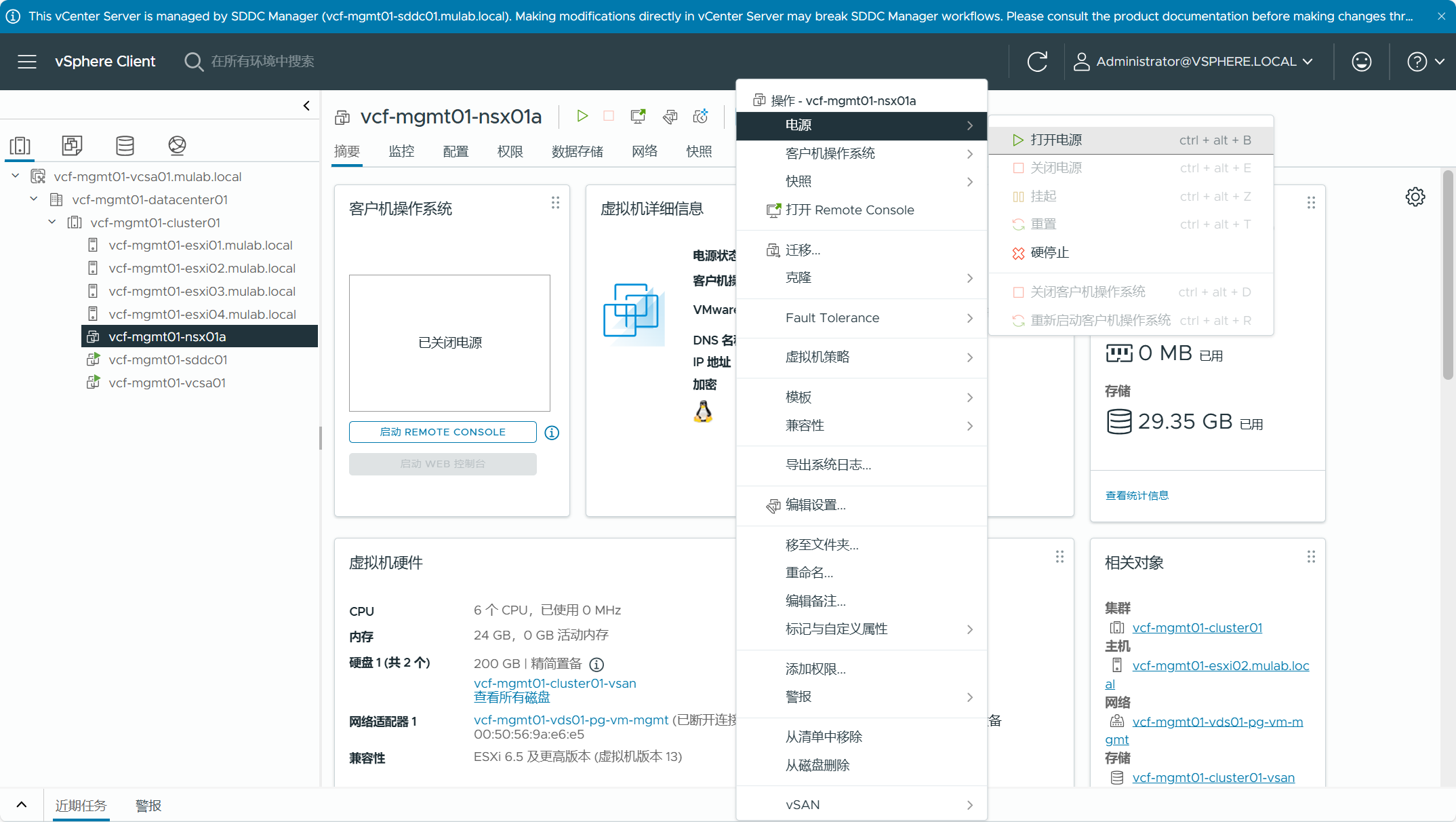
Task: Open the Networking inventory view icon
Action: [177, 145]
